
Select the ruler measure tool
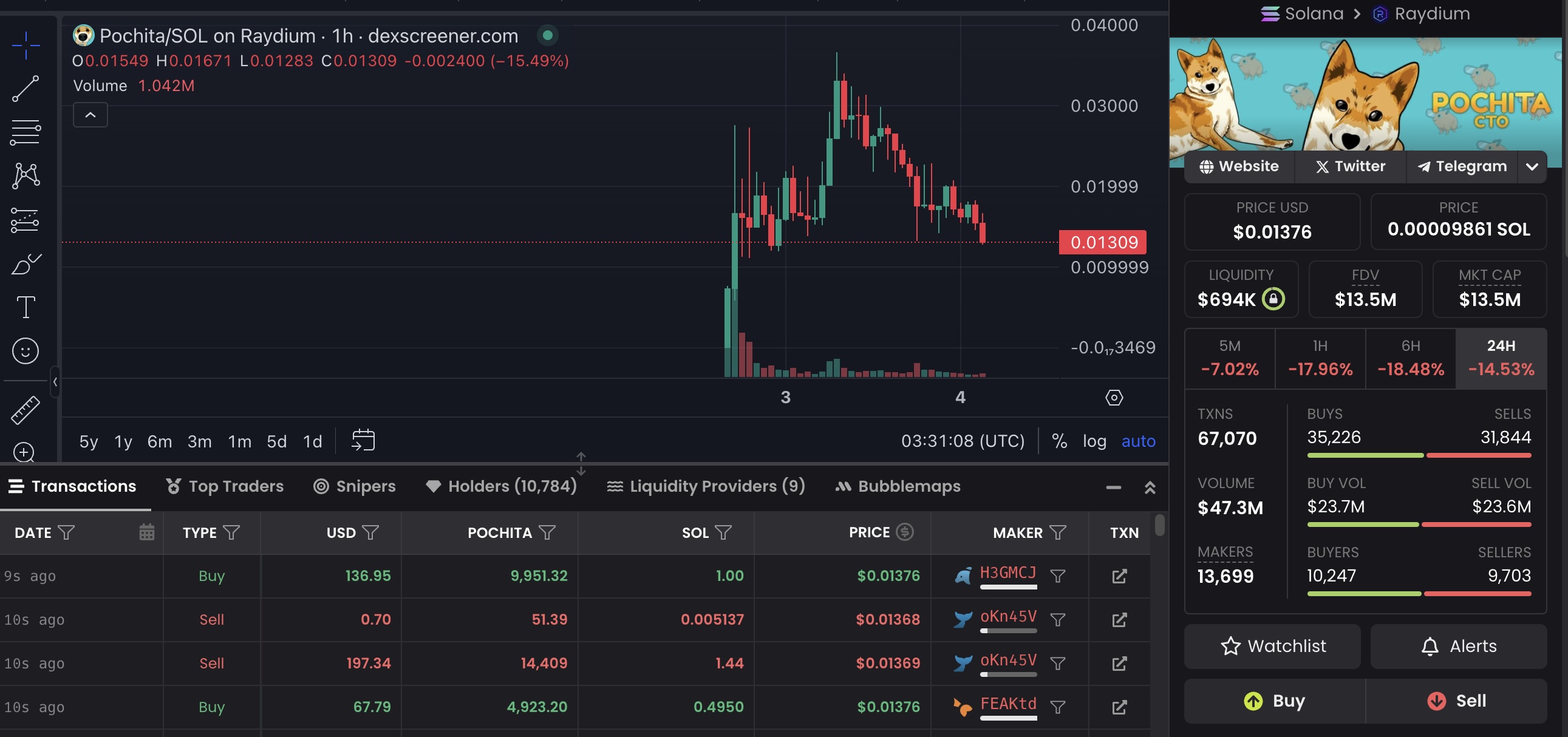[26, 410]
